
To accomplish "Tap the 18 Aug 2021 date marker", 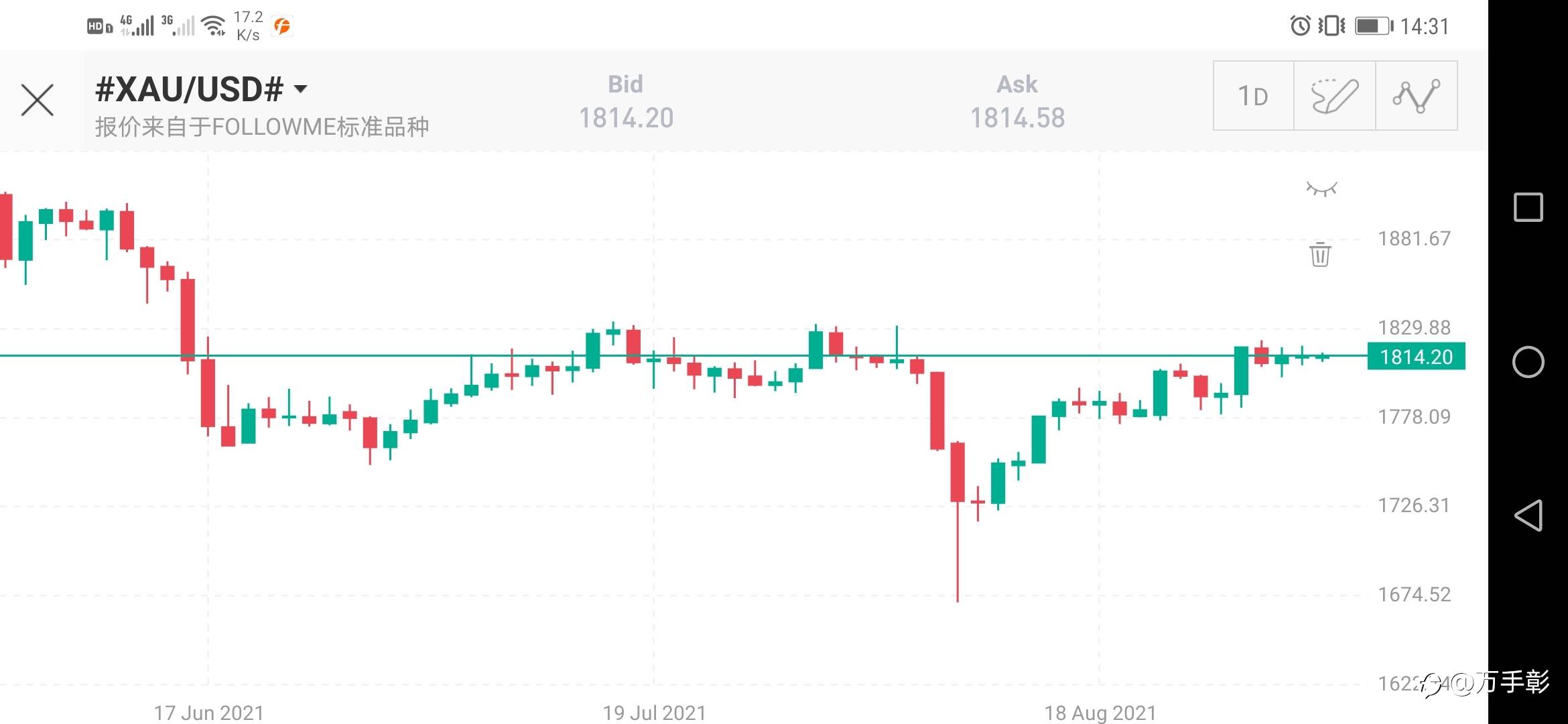I will coord(1100,712).
